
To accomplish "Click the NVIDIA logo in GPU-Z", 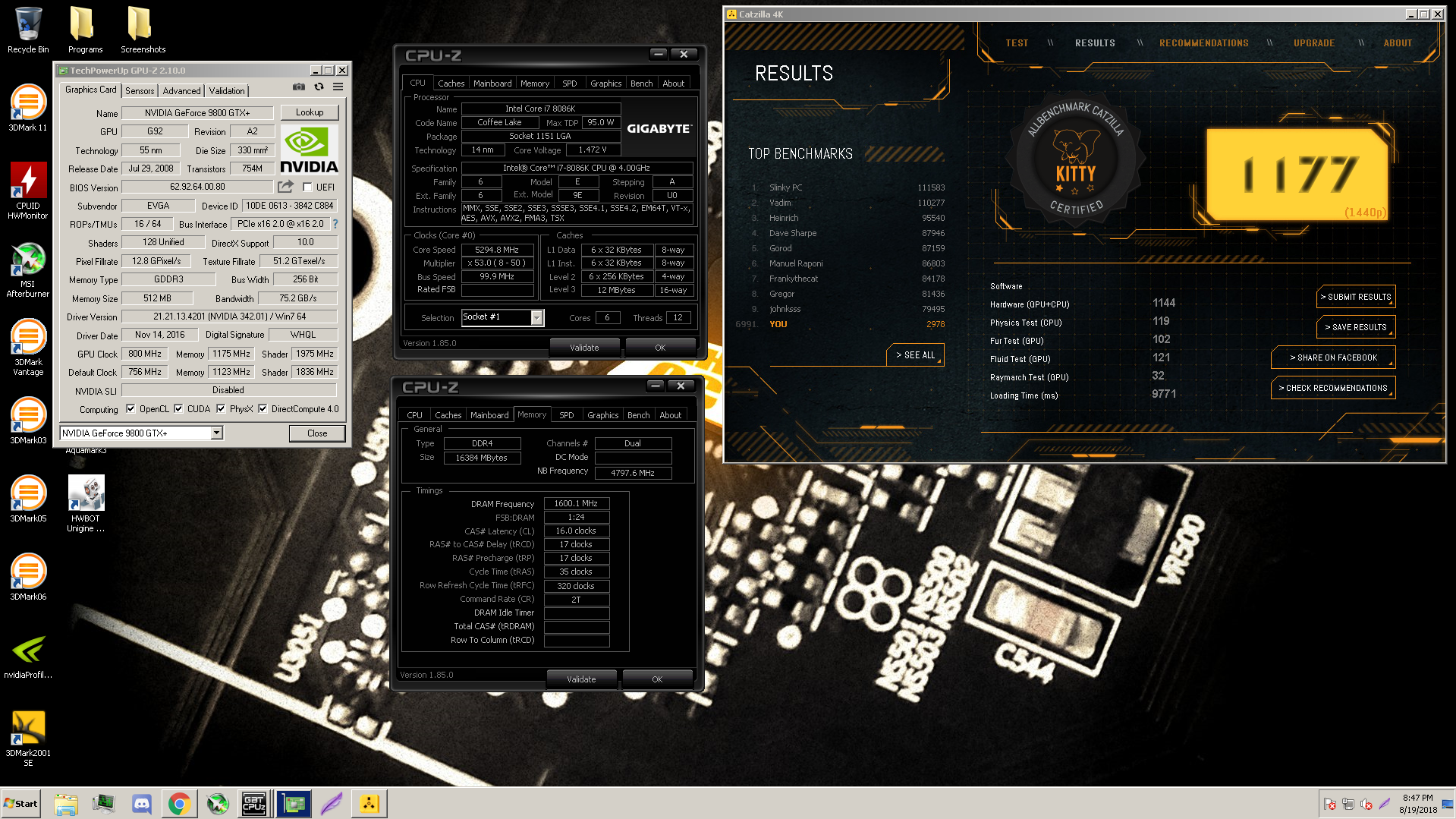I will click(x=310, y=150).
